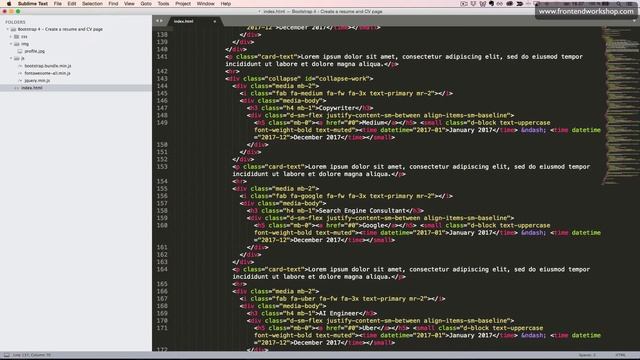Screen dimensions: 640x360
Task: Click the profile.jpg image file icon
Action: [20, 51]
